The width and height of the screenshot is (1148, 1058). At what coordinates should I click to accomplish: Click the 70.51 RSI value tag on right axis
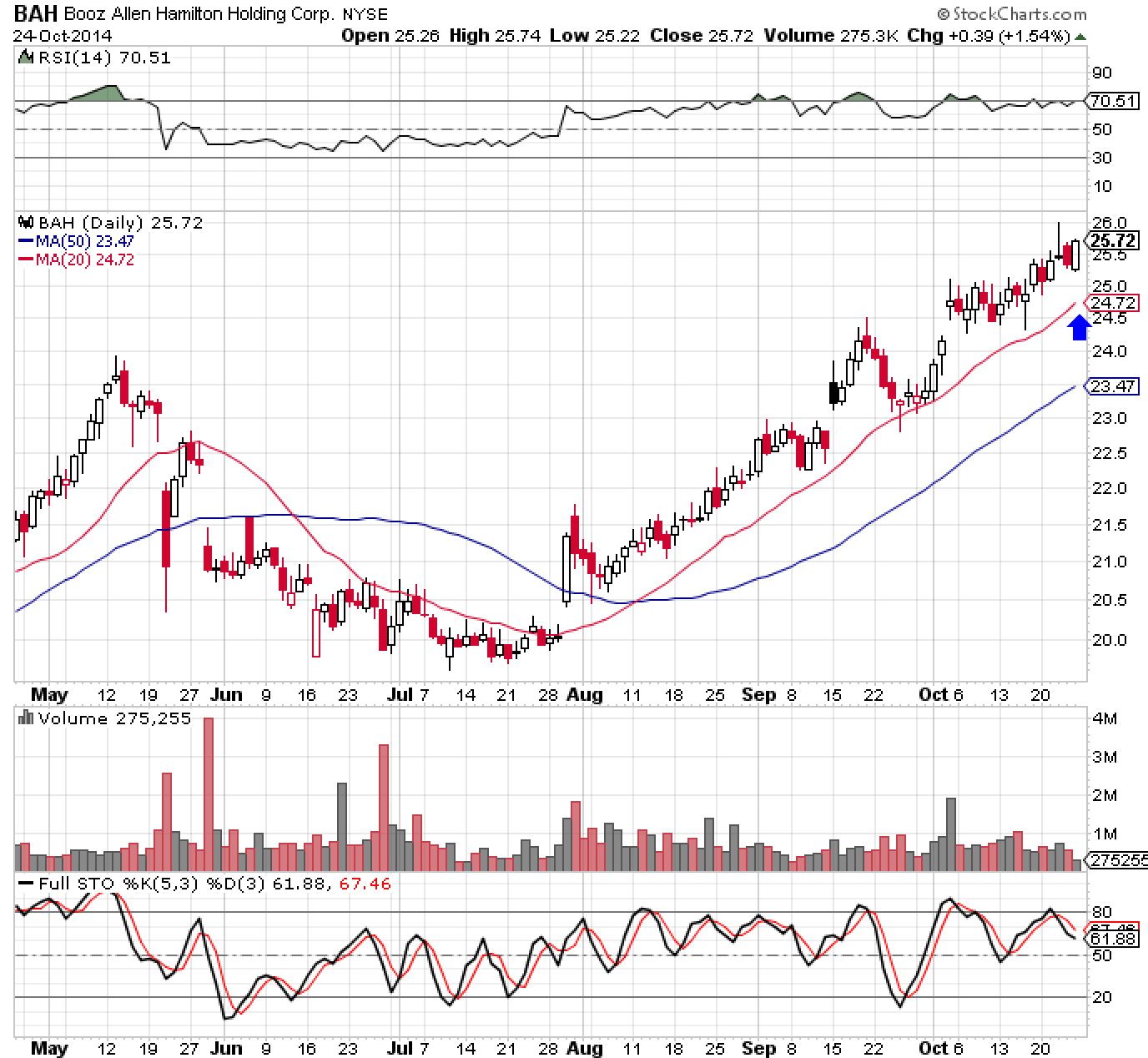(x=1114, y=101)
